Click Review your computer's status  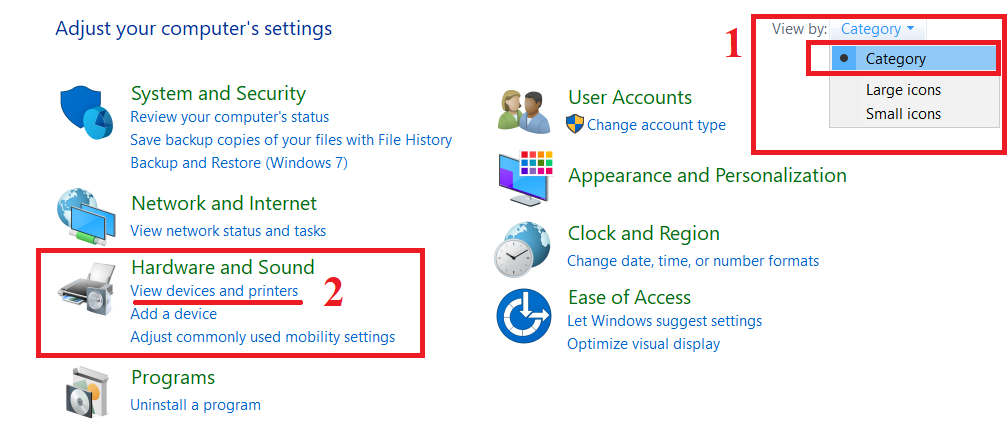[229, 117]
